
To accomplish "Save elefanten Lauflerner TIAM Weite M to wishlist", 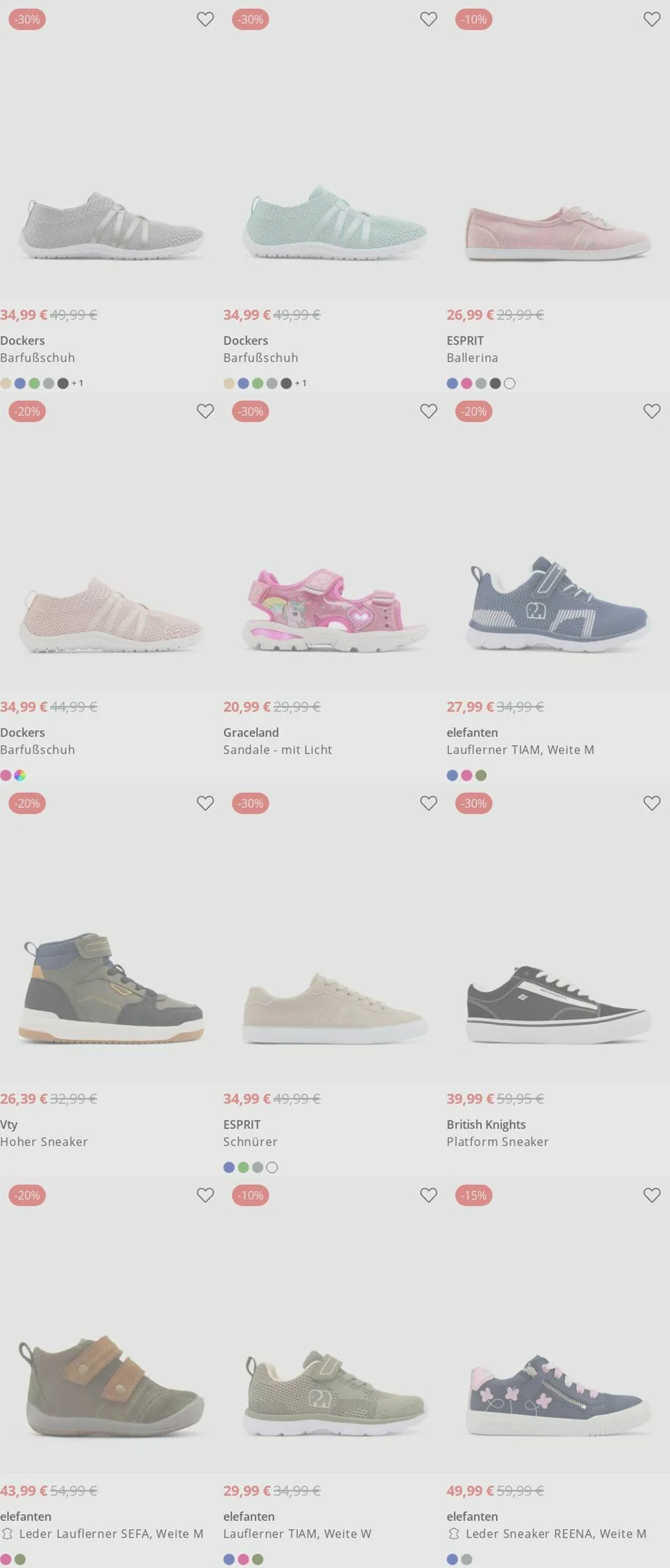I will [652, 411].
